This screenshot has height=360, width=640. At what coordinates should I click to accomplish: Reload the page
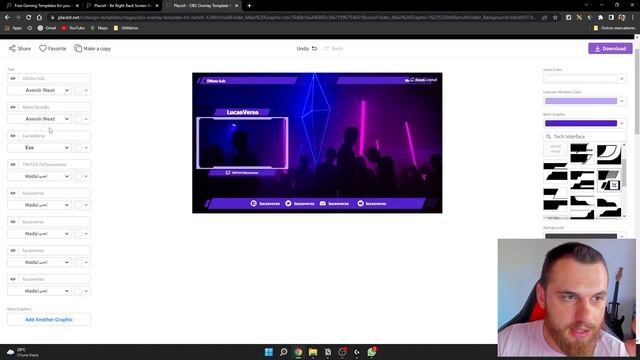point(29,18)
